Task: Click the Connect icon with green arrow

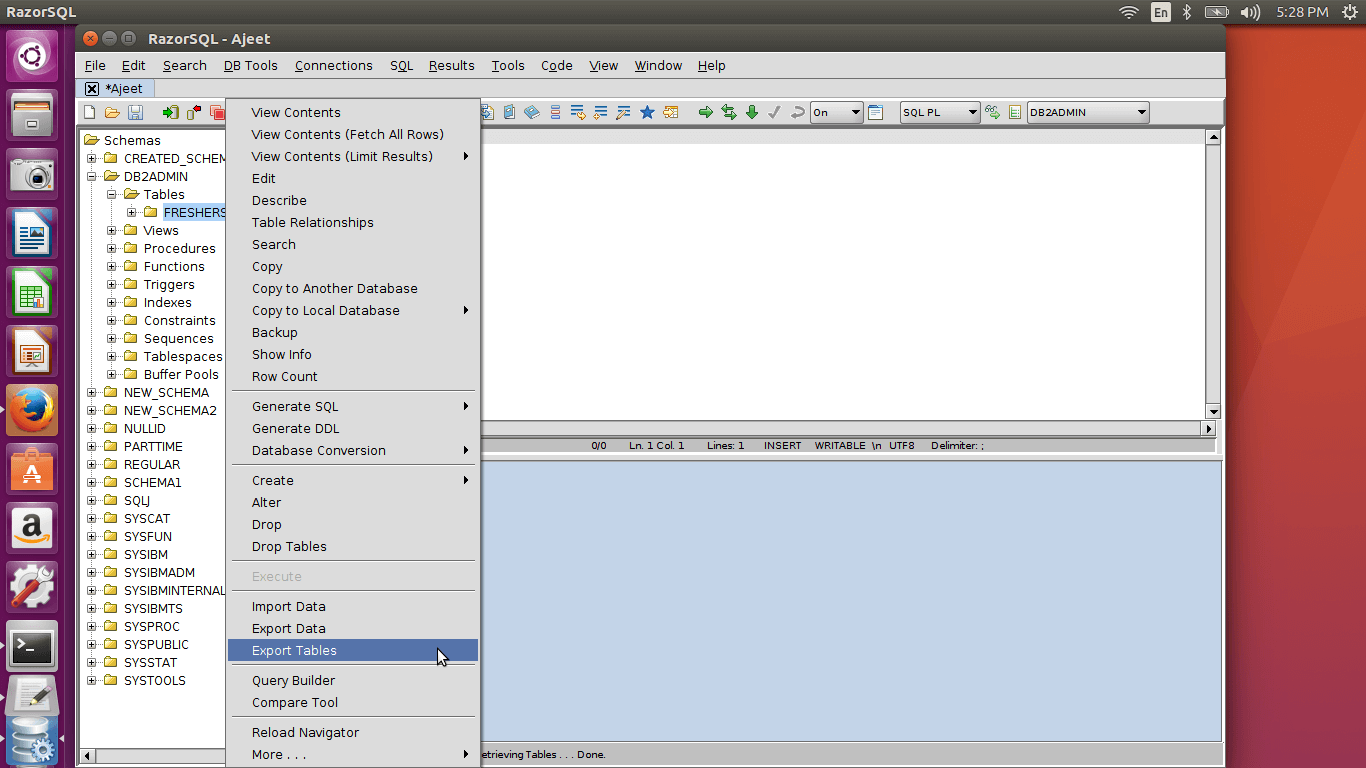Action: [x=171, y=113]
